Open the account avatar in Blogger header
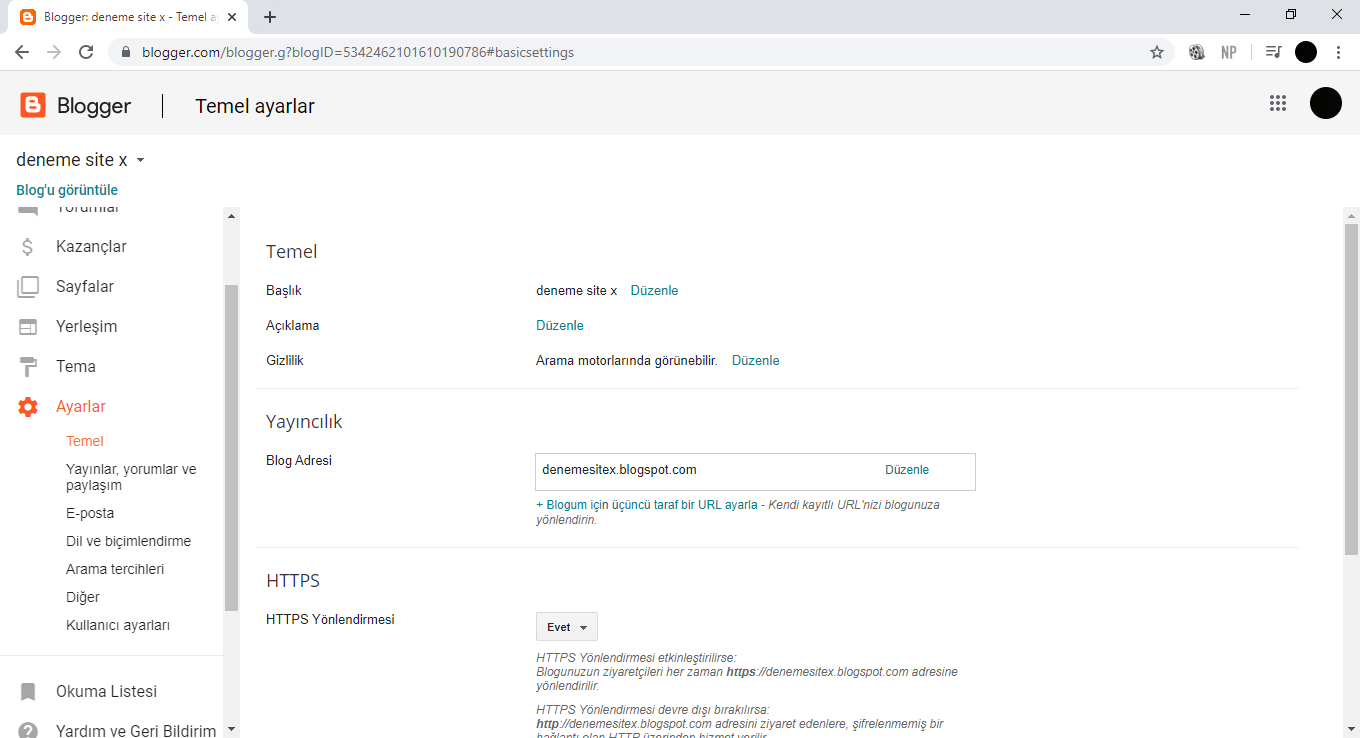The image size is (1360, 738). click(1326, 103)
